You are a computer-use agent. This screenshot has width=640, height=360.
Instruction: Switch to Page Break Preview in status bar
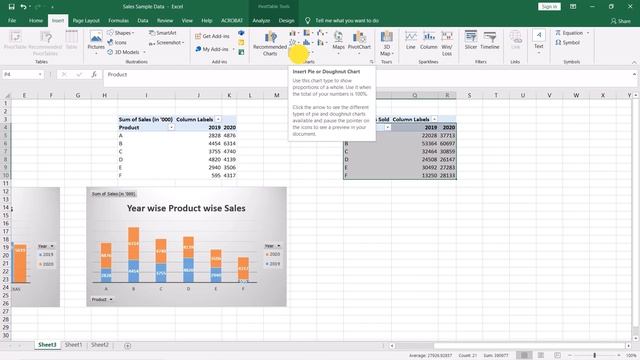[558, 356]
